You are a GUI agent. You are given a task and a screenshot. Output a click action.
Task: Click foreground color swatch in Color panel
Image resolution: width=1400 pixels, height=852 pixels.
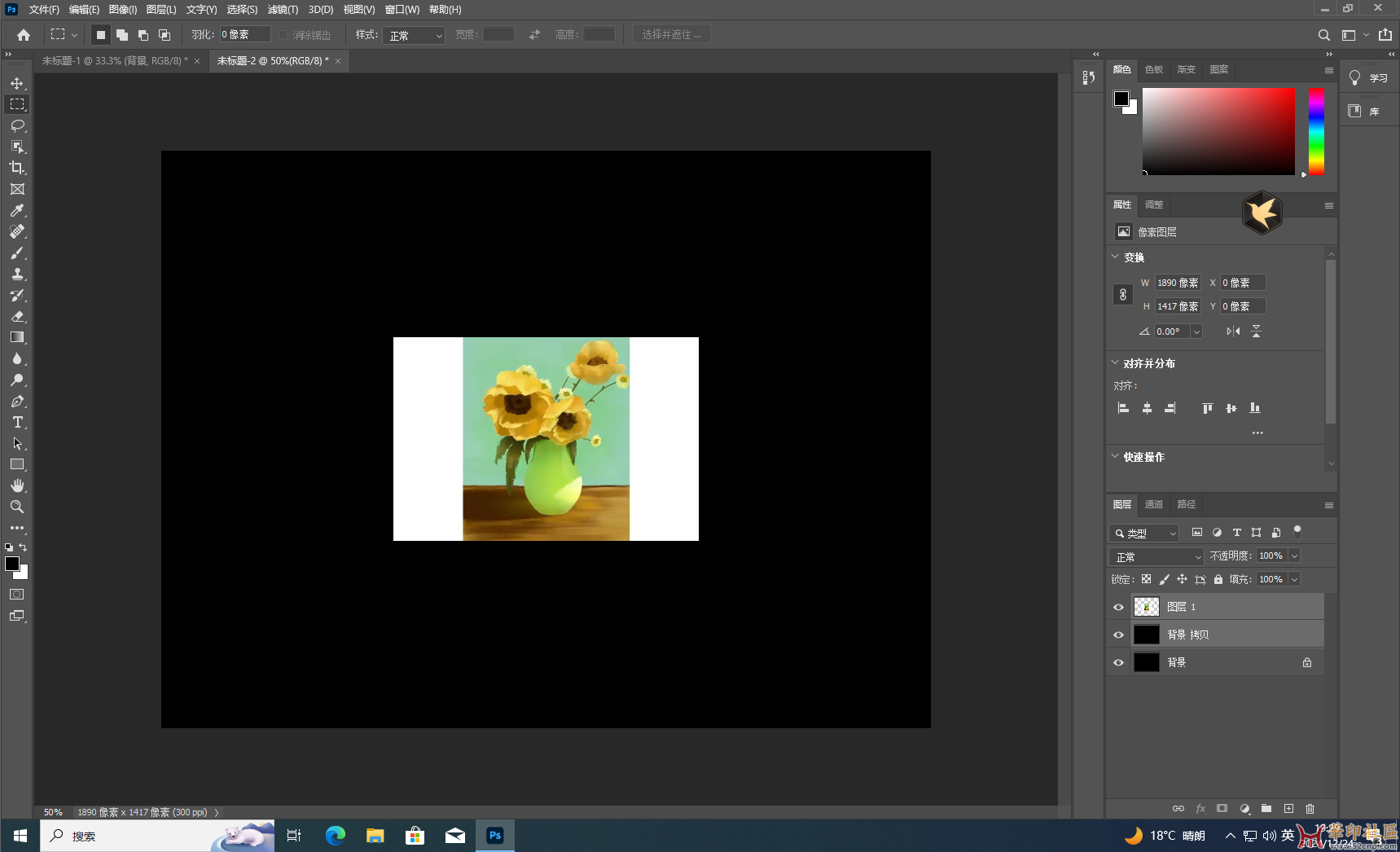(1121, 99)
